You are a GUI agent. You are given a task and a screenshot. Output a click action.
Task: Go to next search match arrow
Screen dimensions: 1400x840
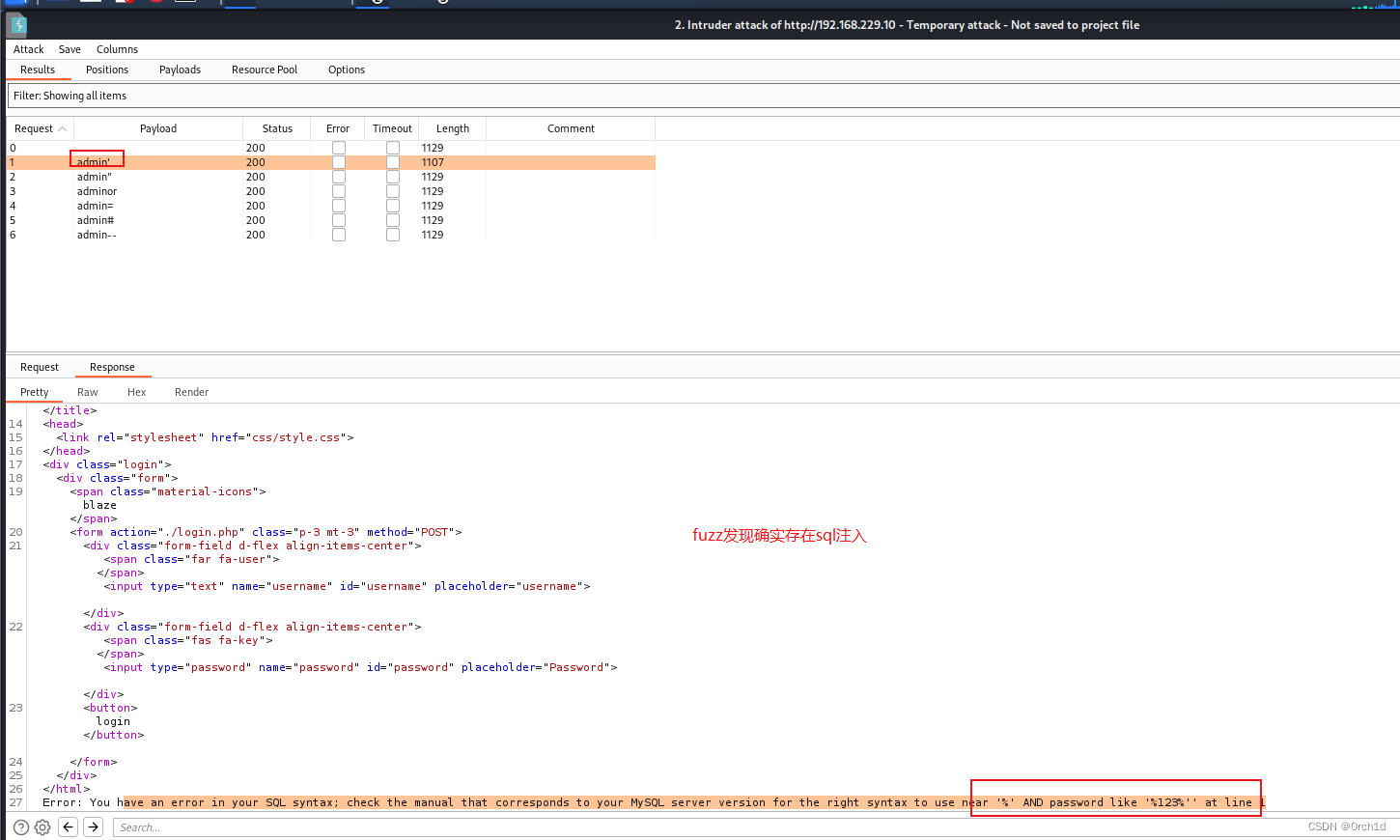[x=93, y=826]
